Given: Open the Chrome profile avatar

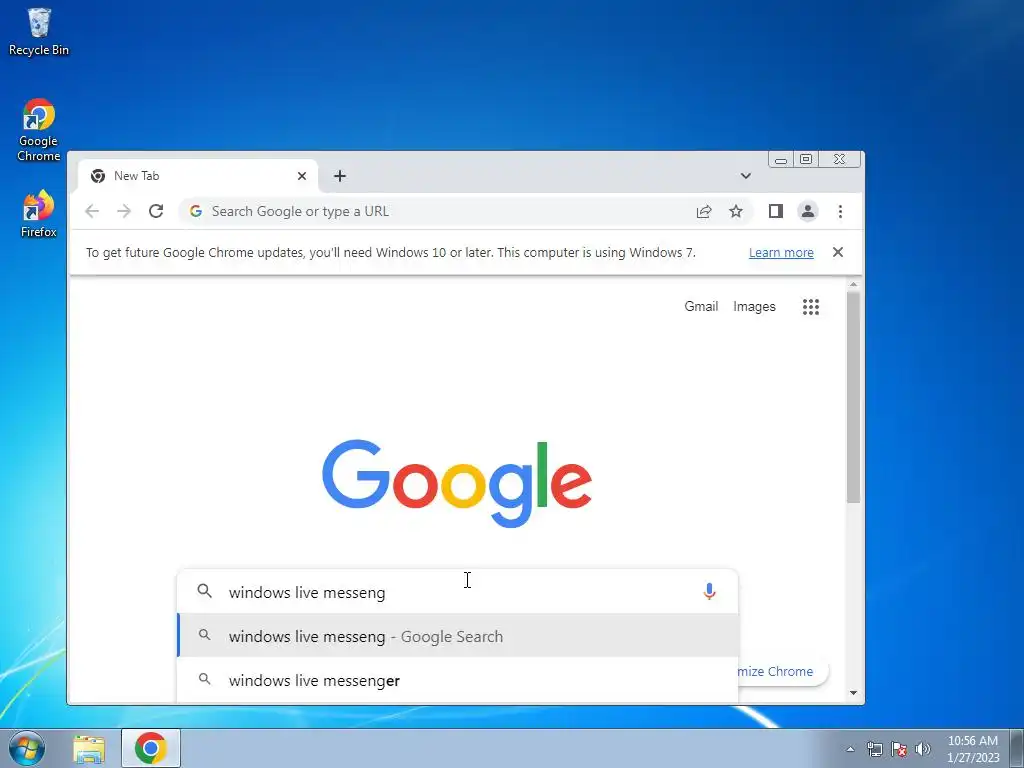Looking at the screenshot, I should pyautogui.click(x=808, y=211).
